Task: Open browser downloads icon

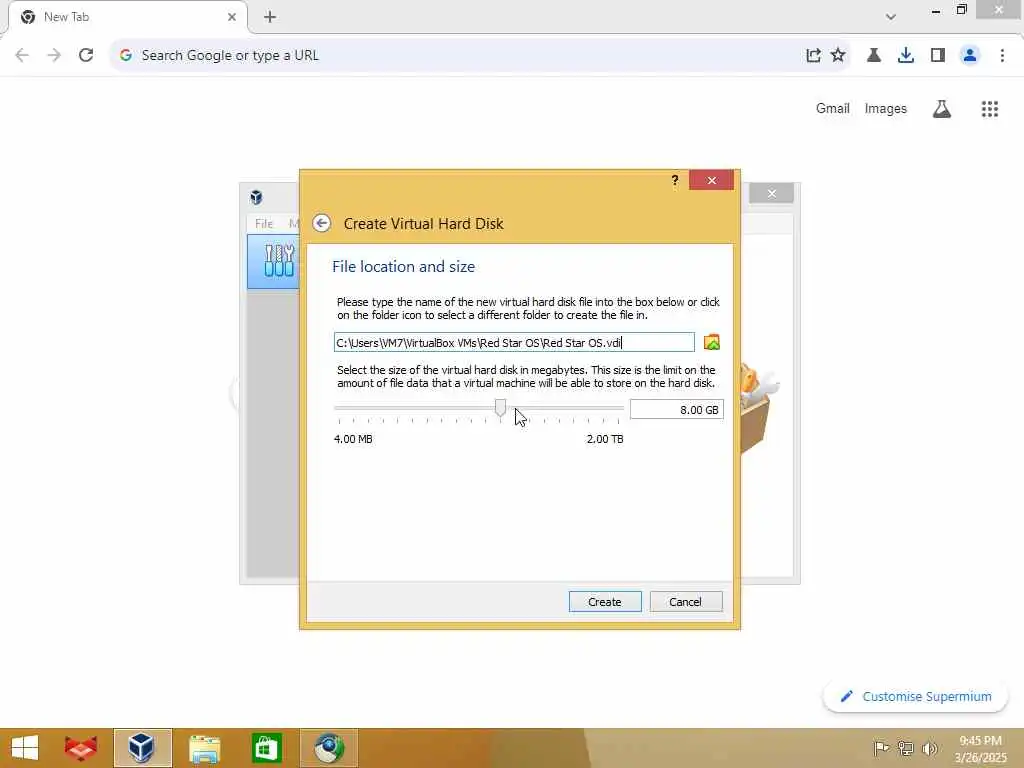Action: (906, 55)
